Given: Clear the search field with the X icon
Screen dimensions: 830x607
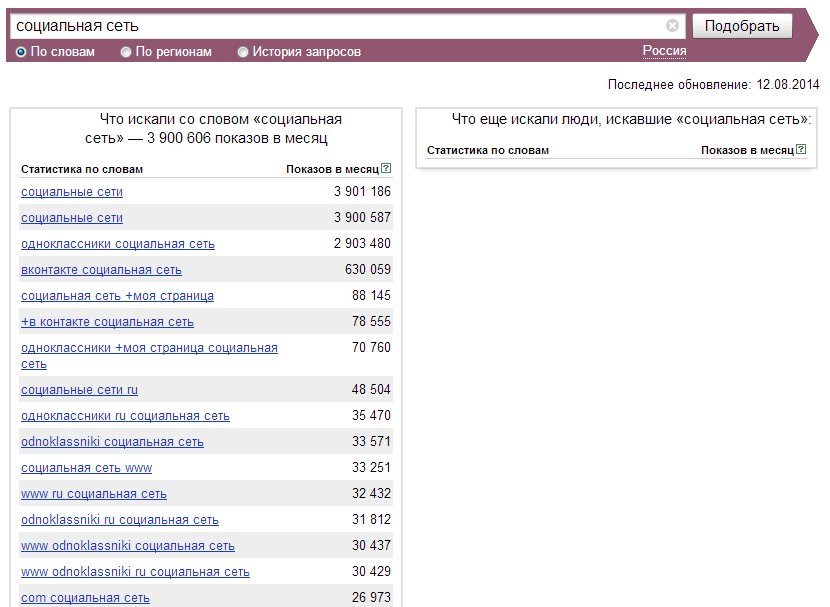Looking at the screenshot, I should [672, 25].
